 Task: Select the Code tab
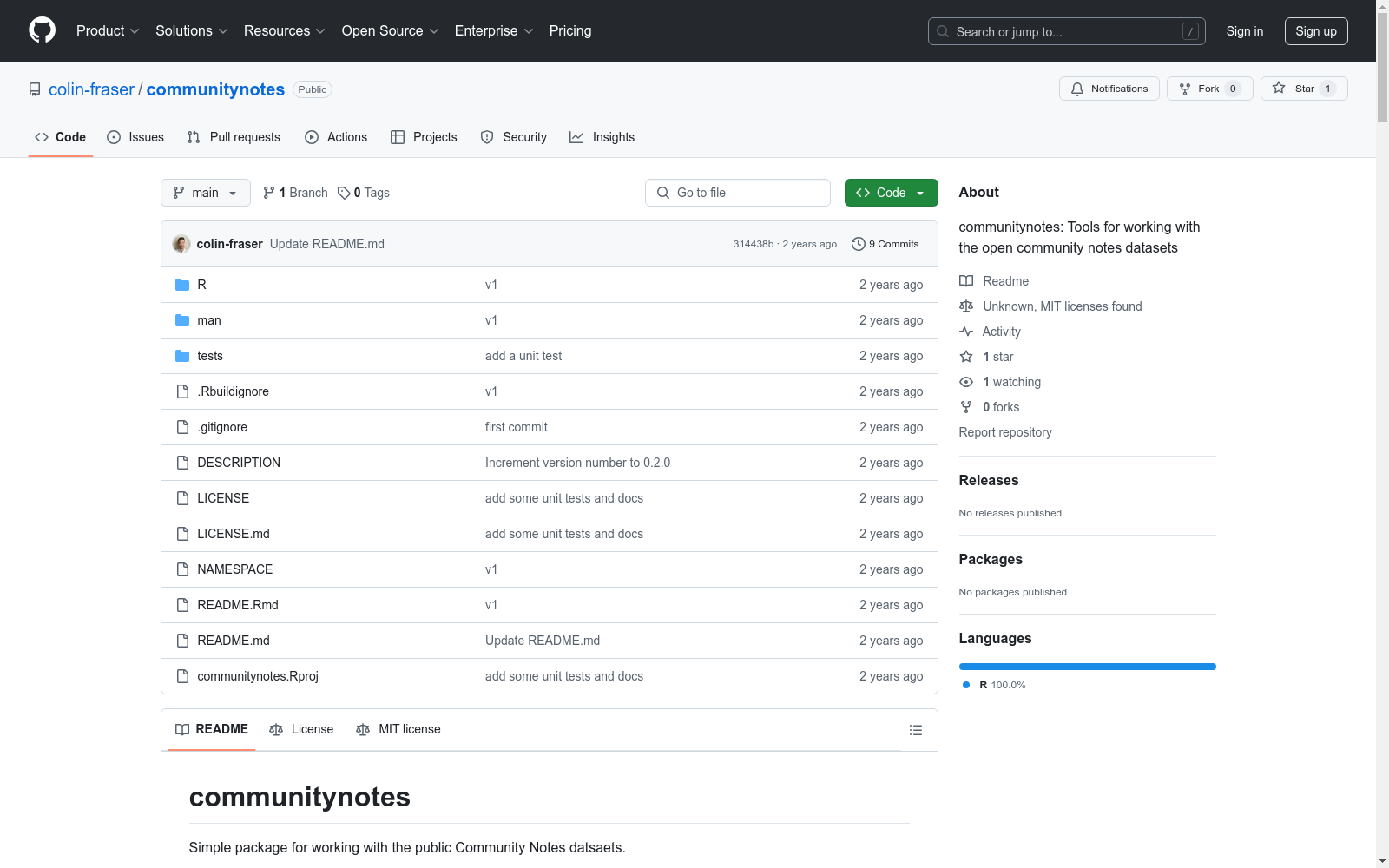pos(61,137)
